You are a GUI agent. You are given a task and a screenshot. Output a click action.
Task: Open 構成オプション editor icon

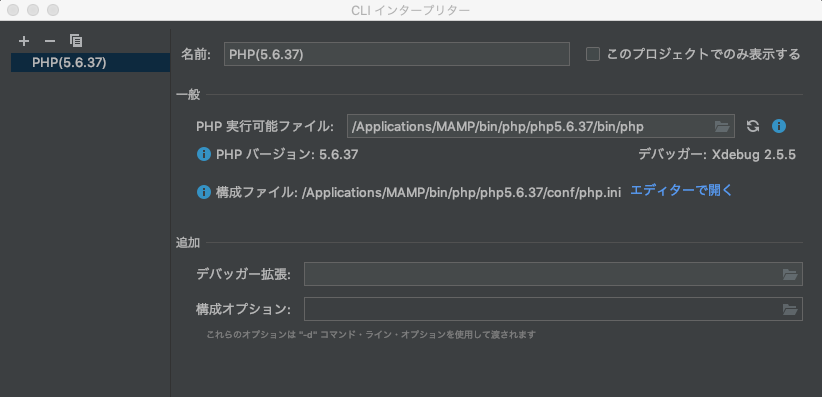point(790,309)
